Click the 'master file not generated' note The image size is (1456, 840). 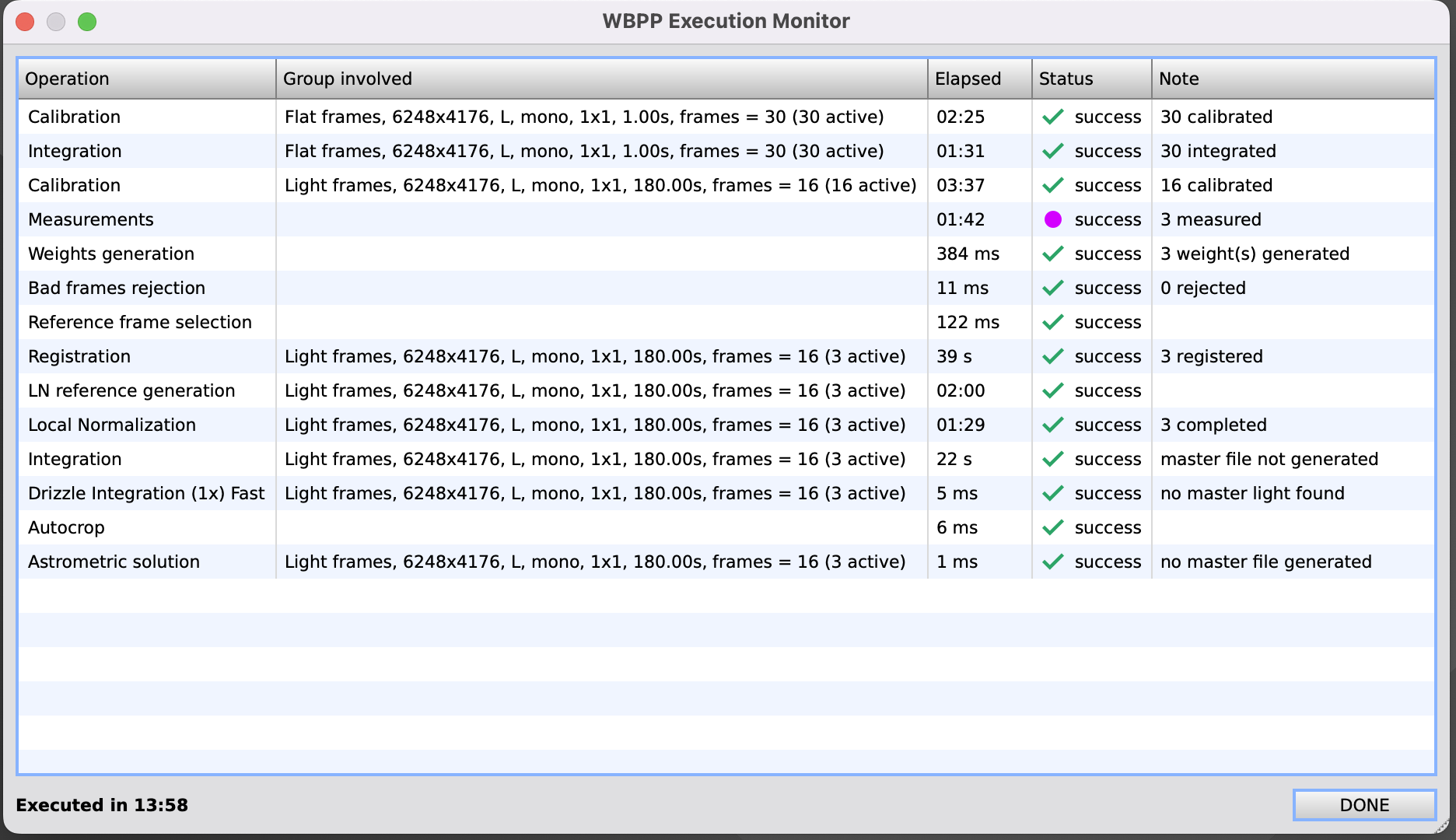pyautogui.click(x=1269, y=459)
